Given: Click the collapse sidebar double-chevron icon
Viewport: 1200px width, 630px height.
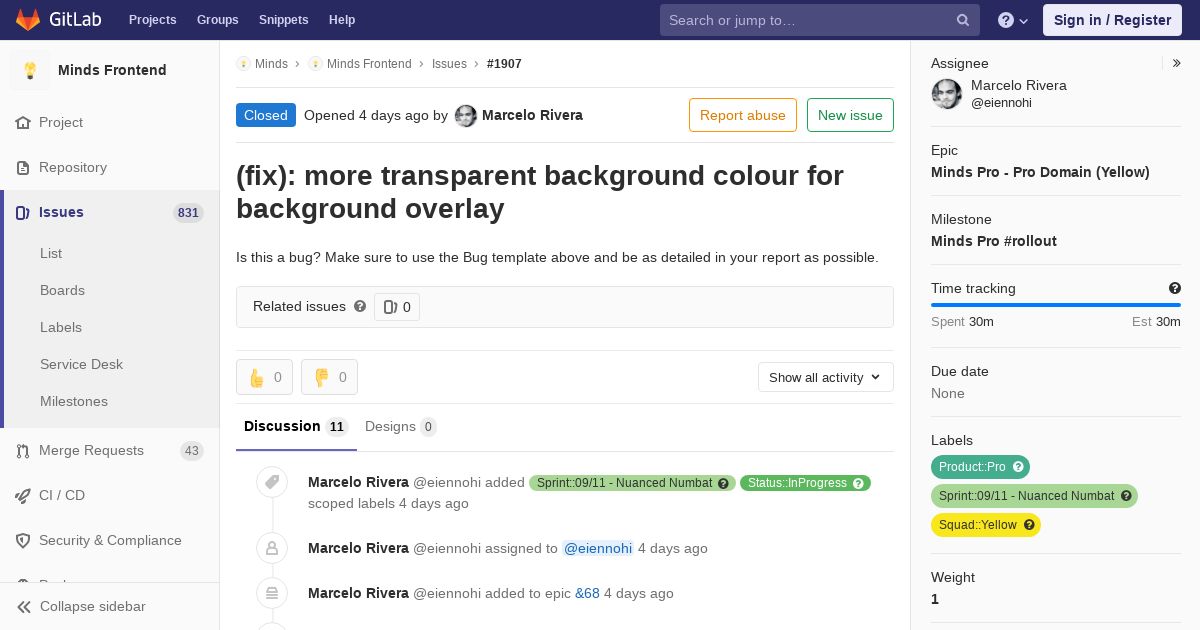Looking at the screenshot, I should click(24, 607).
